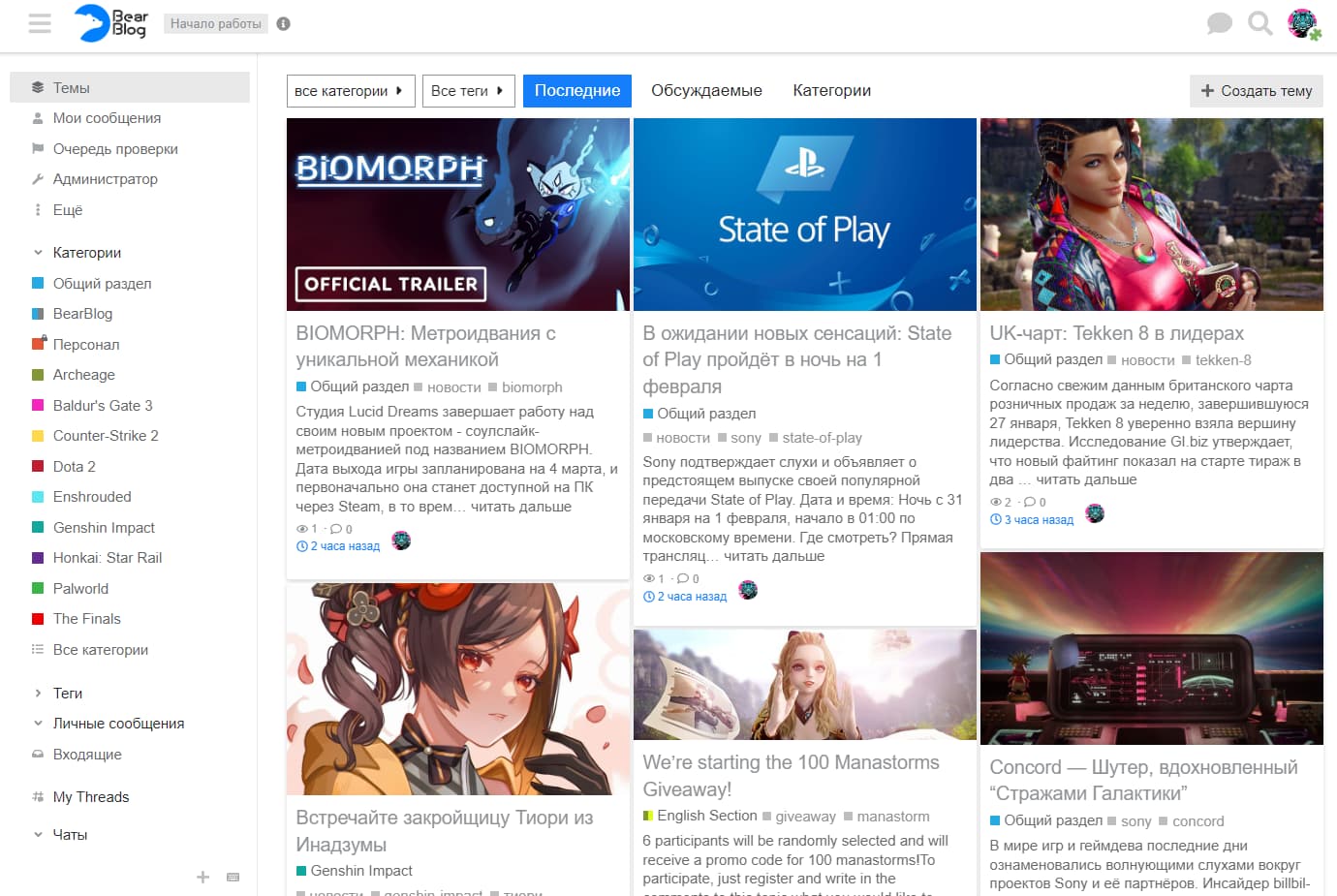Open search with the magnifier icon

pos(1259,23)
